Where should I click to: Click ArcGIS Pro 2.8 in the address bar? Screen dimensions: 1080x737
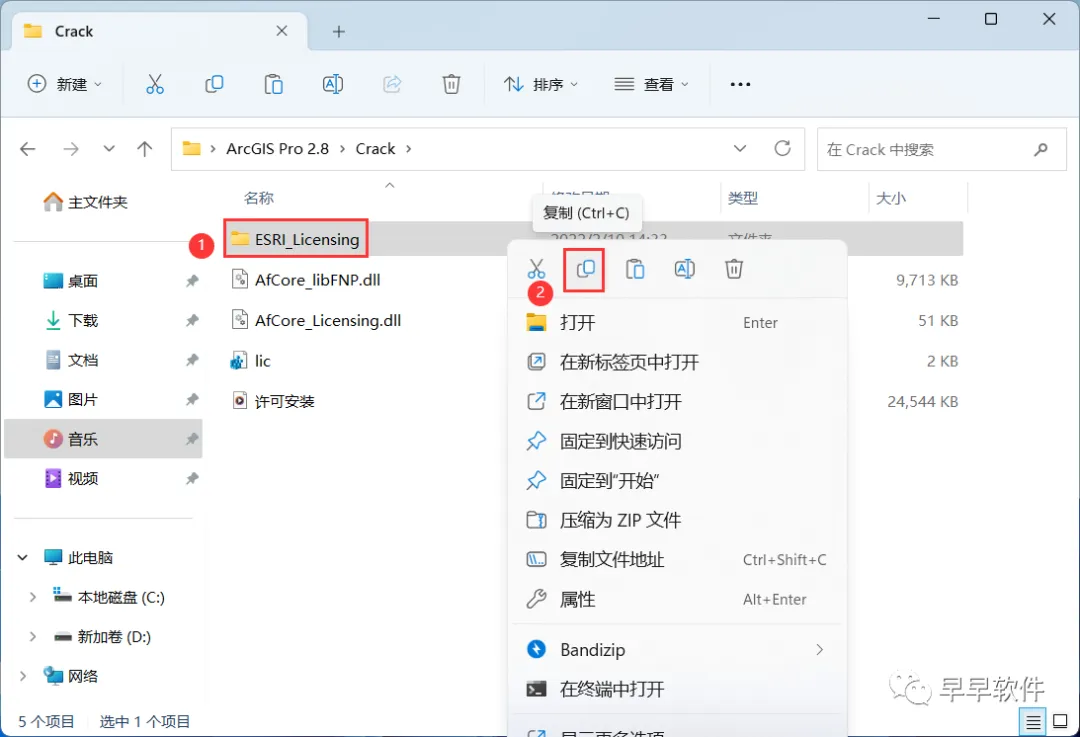278,149
